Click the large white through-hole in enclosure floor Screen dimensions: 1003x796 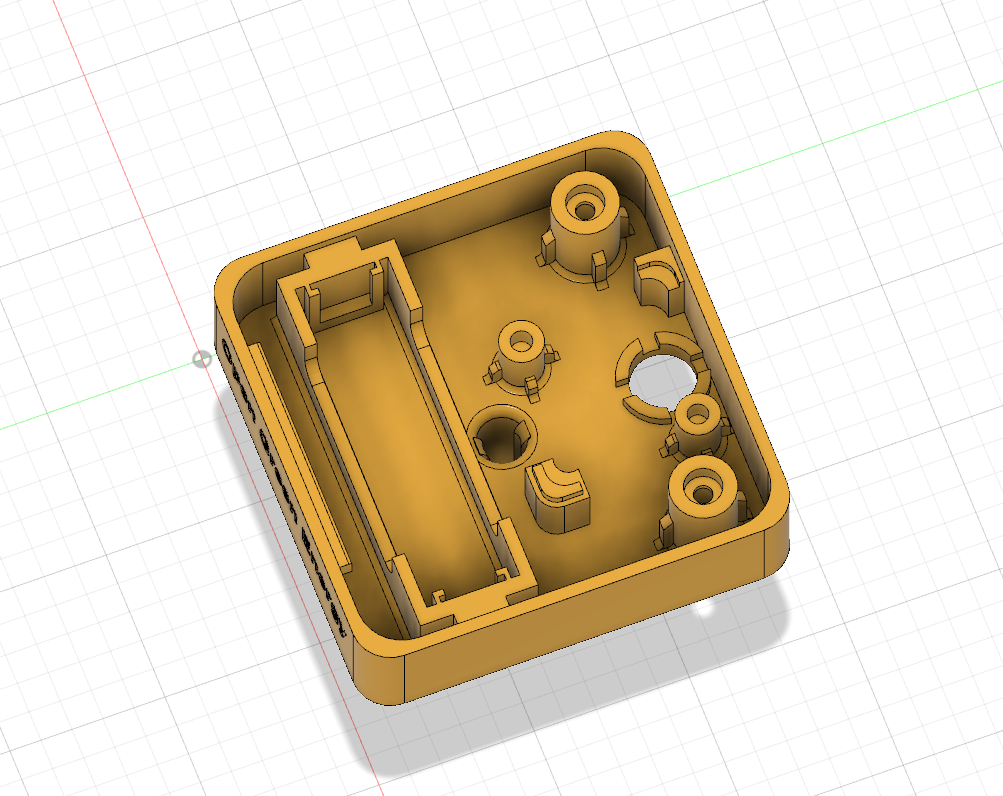662,382
